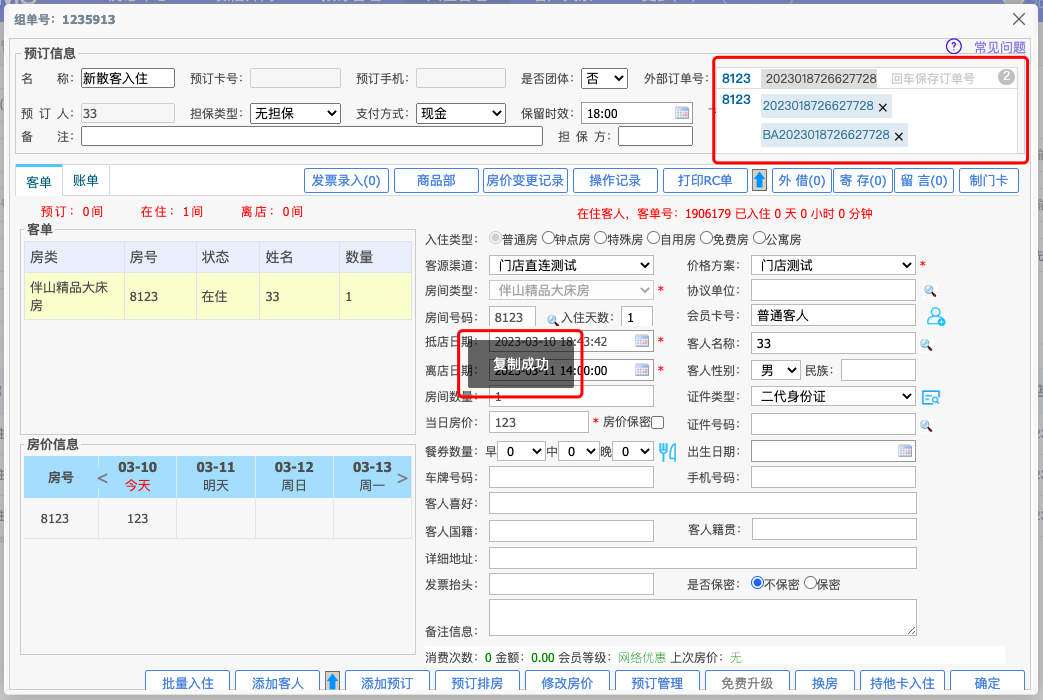
Task: Go to next dates in 房价信息
Action: [402, 478]
